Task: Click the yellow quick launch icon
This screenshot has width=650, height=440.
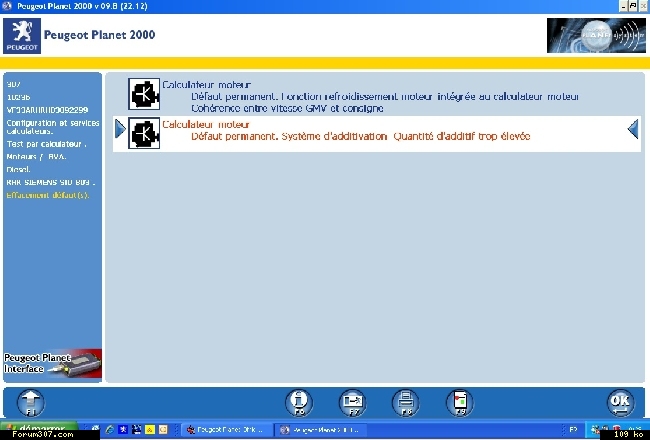Action: [150, 430]
